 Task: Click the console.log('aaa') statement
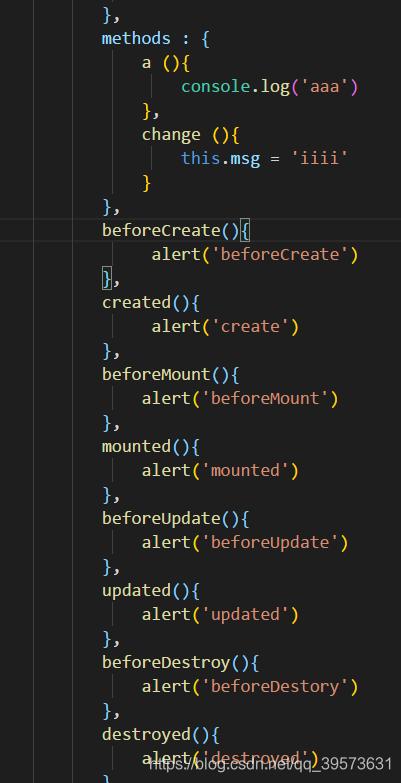(x=270, y=87)
